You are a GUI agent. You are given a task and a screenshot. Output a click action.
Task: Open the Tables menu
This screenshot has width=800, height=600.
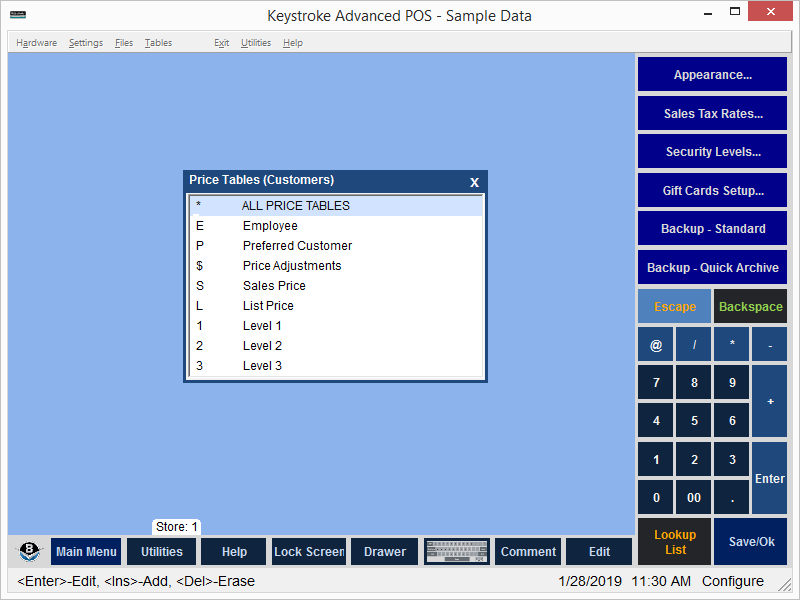point(158,43)
